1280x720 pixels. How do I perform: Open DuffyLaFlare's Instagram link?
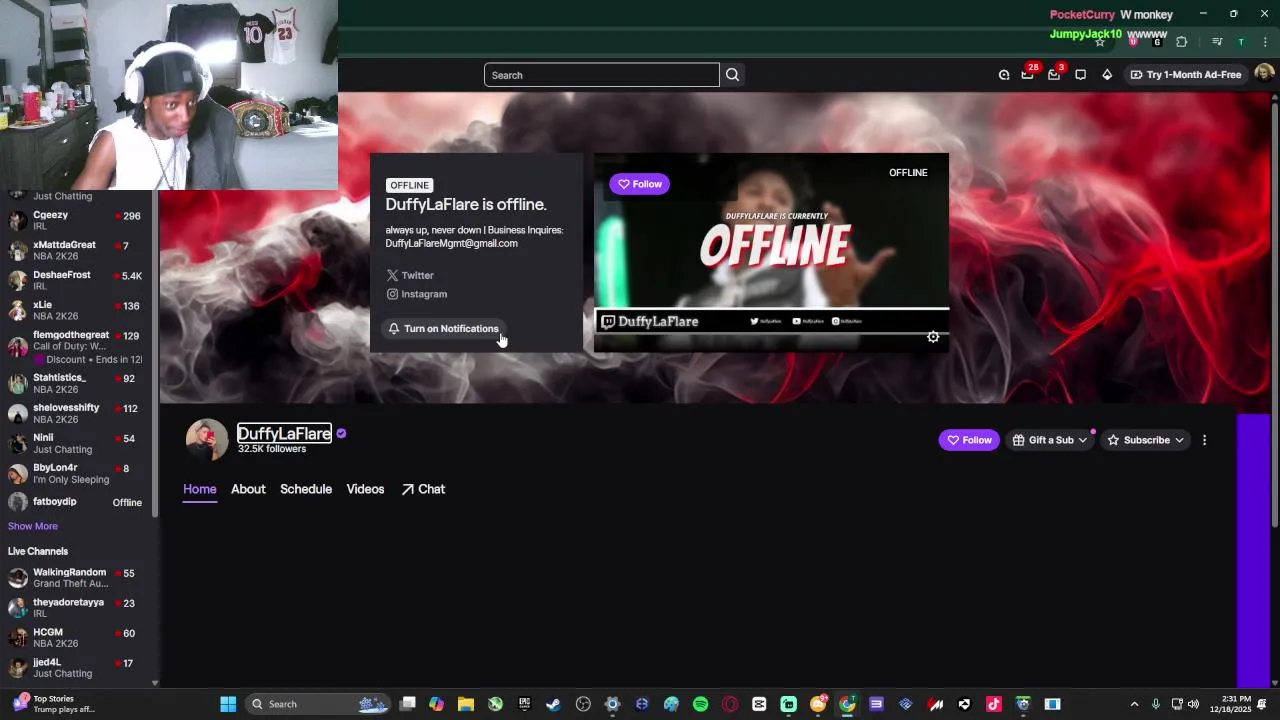click(417, 294)
